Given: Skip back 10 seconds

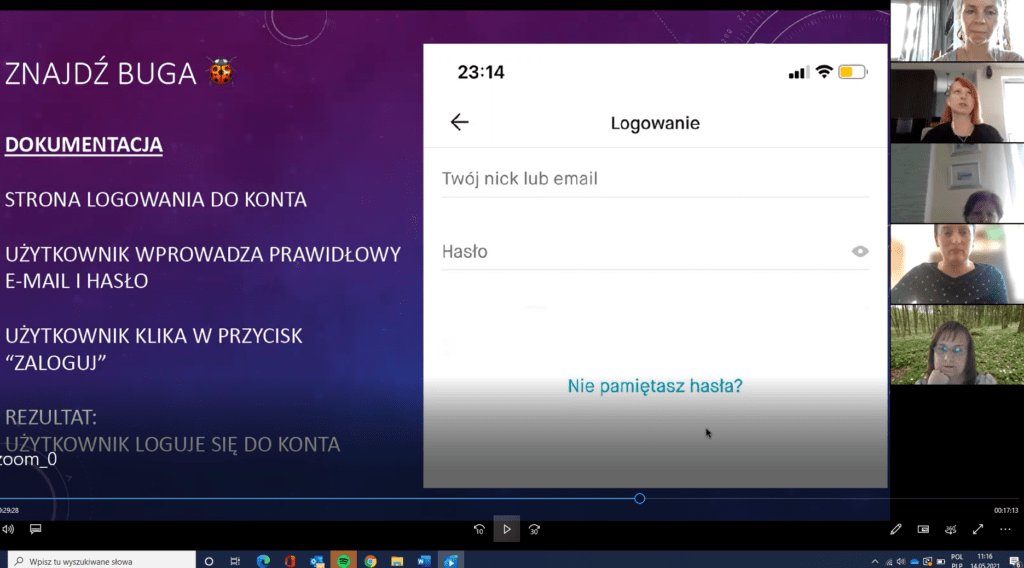Looking at the screenshot, I should [x=479, y=529].
